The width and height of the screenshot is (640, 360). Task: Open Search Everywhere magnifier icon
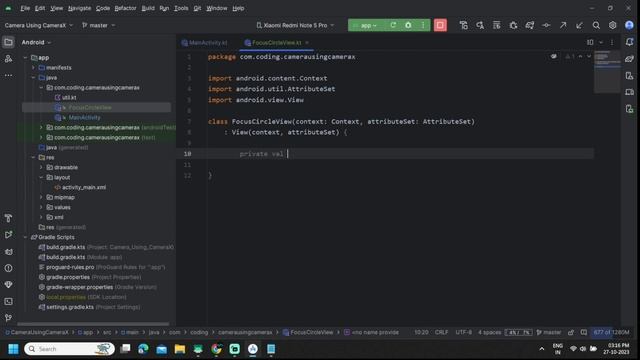(596, 25)
